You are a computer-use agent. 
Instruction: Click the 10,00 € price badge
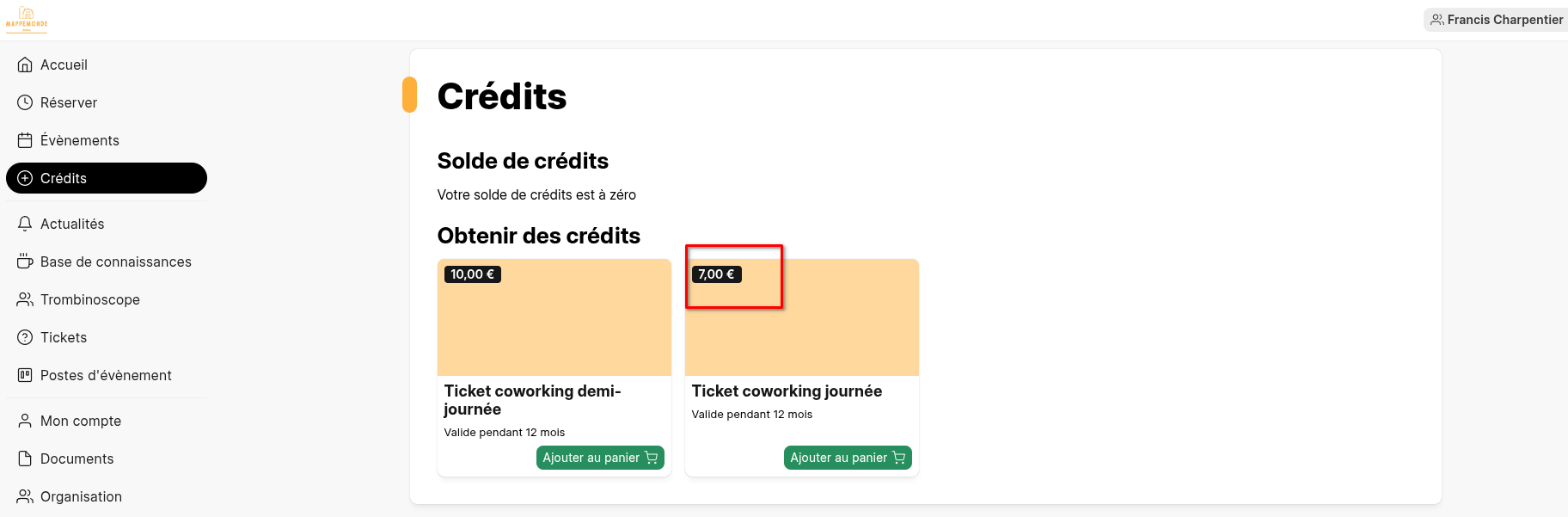click(472, 274)
